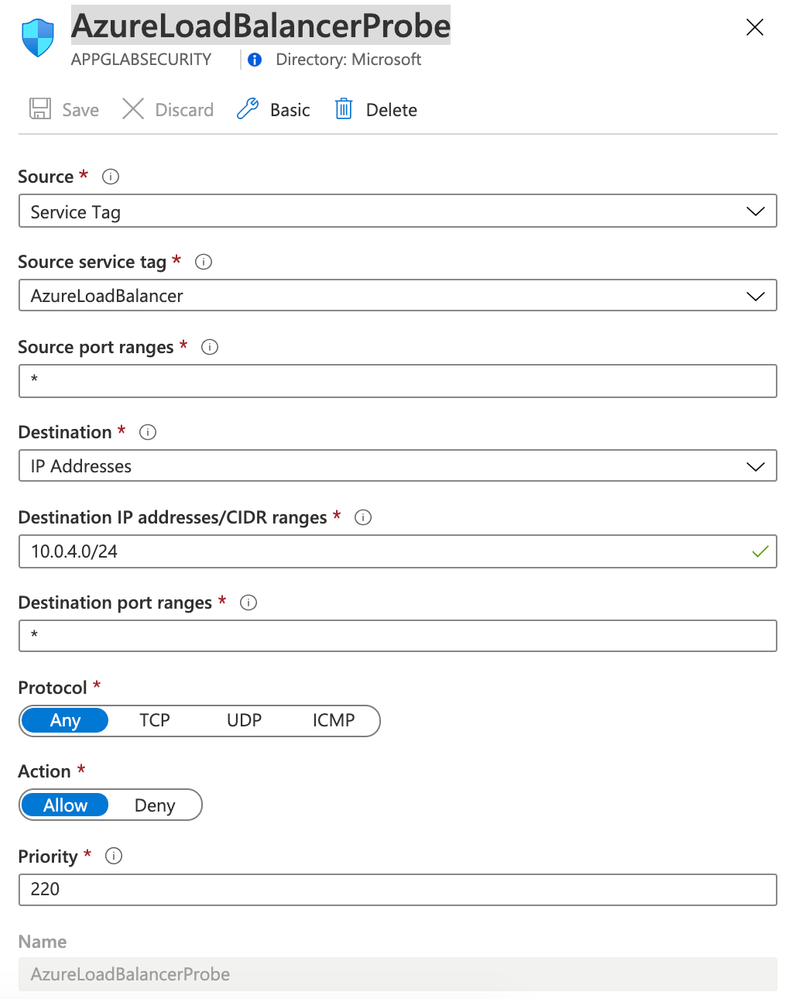Click info icon beside Destination port ranges
The height and width of the screenshot is (999, 799).
(x=249, y=603)
